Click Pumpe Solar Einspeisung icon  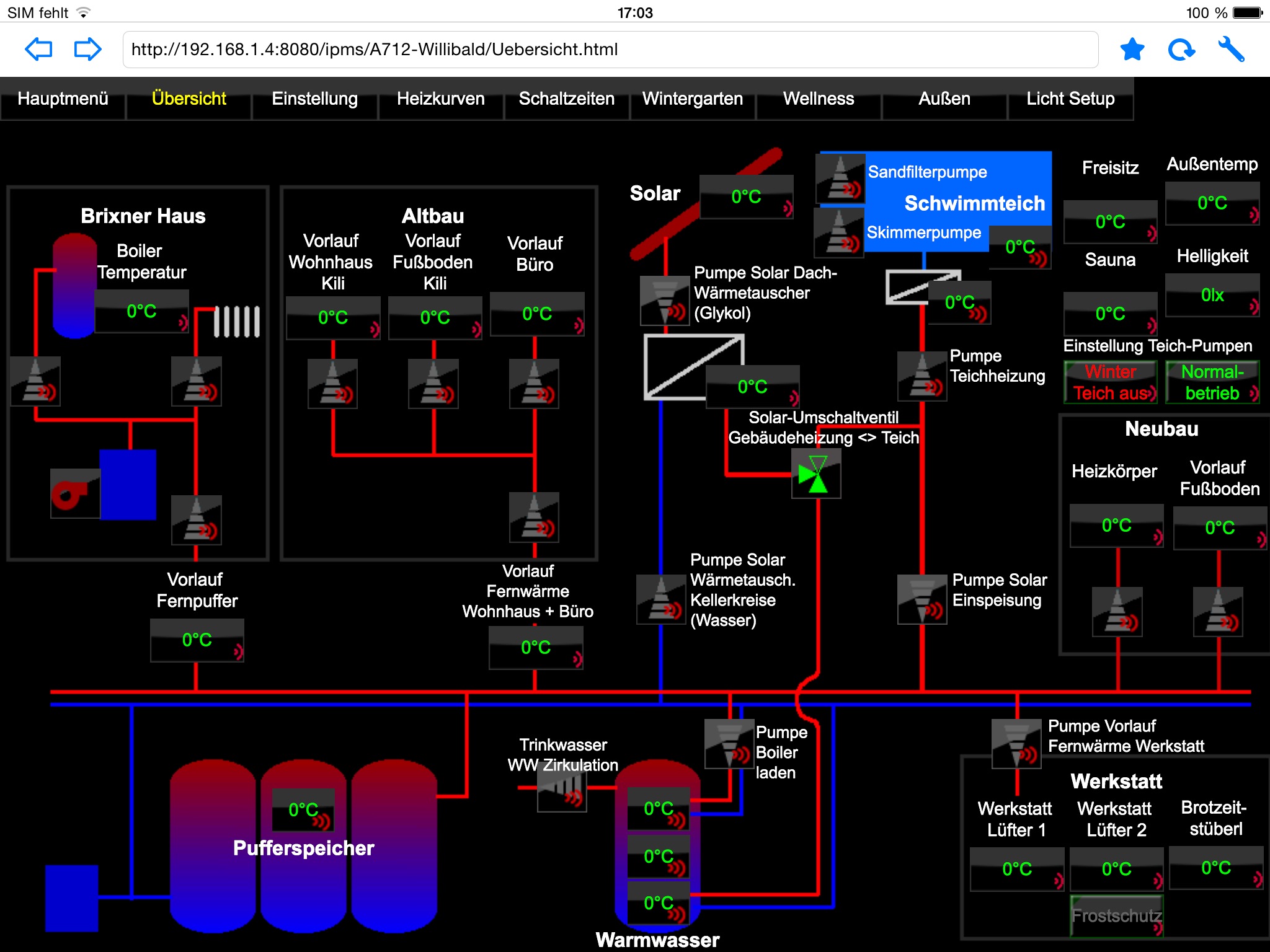click(921, 599)
